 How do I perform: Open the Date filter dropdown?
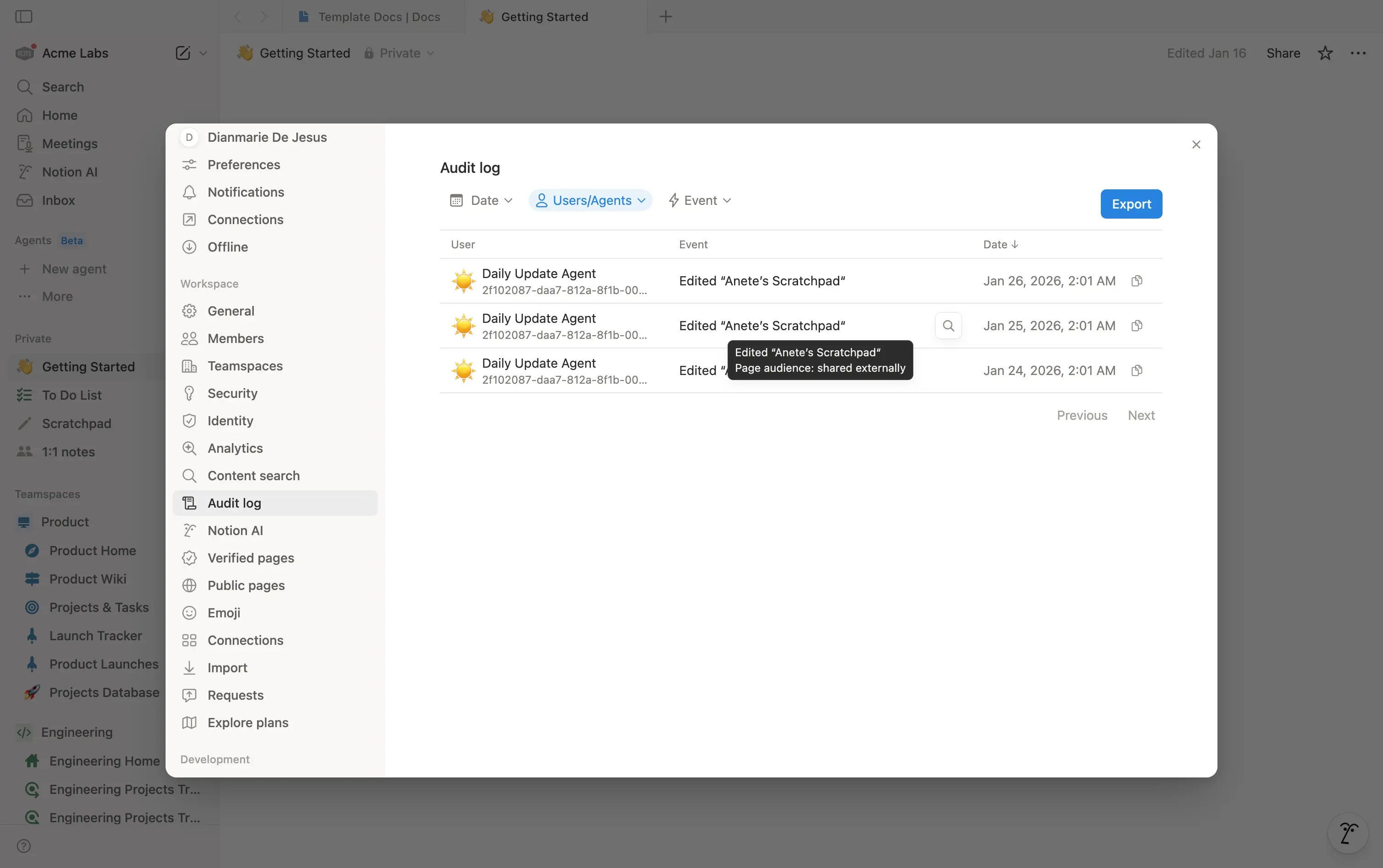481,200
